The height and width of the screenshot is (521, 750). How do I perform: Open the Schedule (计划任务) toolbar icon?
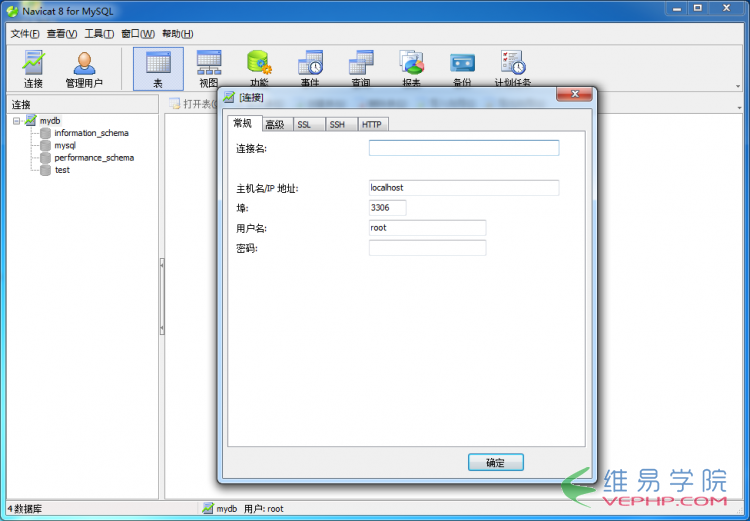513,68
